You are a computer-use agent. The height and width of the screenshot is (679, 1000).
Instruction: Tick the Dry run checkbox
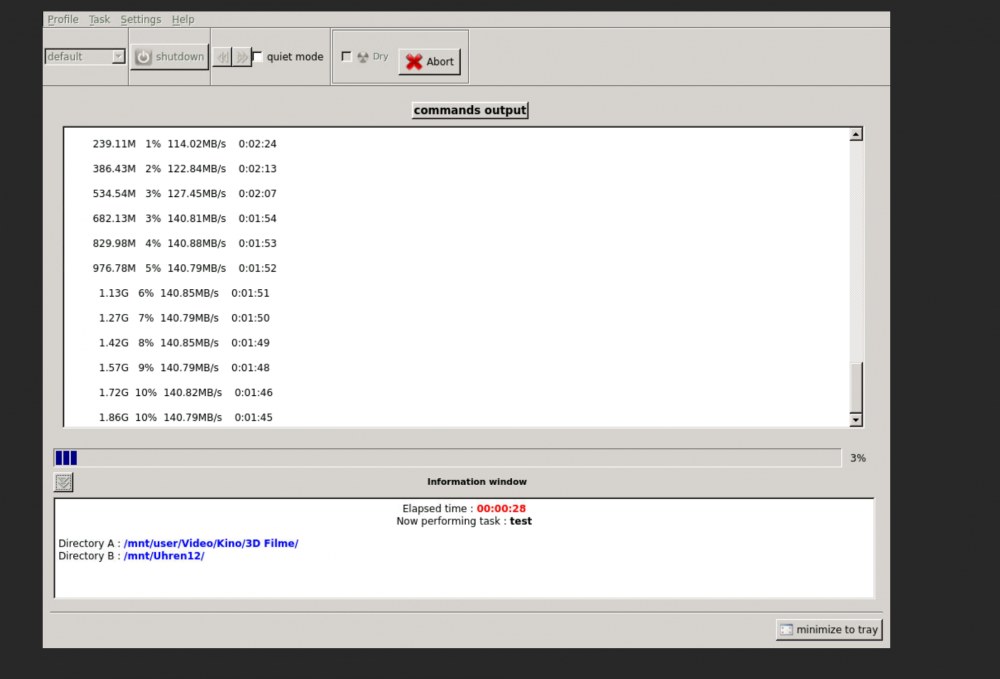[346, 57]
